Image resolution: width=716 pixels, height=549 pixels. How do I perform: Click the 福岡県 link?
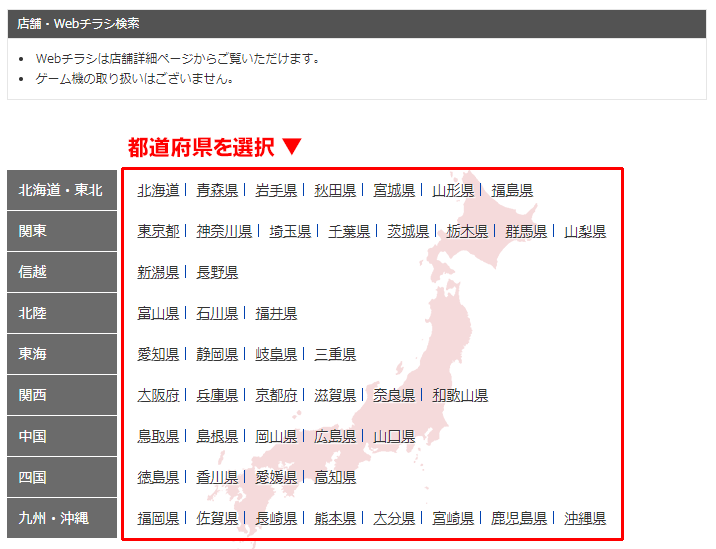click(x=158, y=519)
